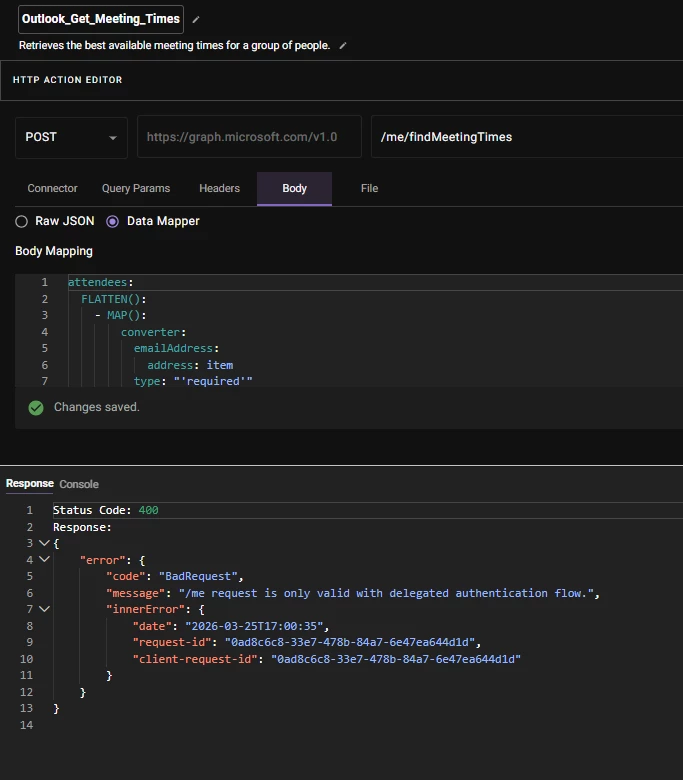Click the "converter:" line in mapping

point(153,332)
